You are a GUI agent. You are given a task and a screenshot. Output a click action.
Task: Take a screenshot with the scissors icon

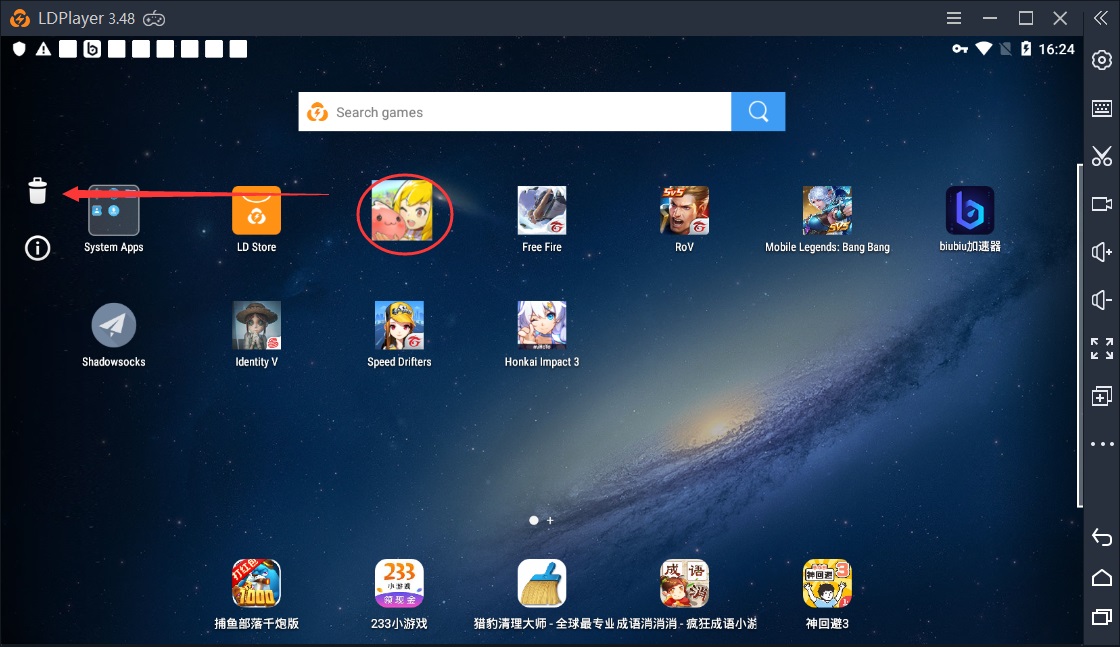tap(1102, 156)
